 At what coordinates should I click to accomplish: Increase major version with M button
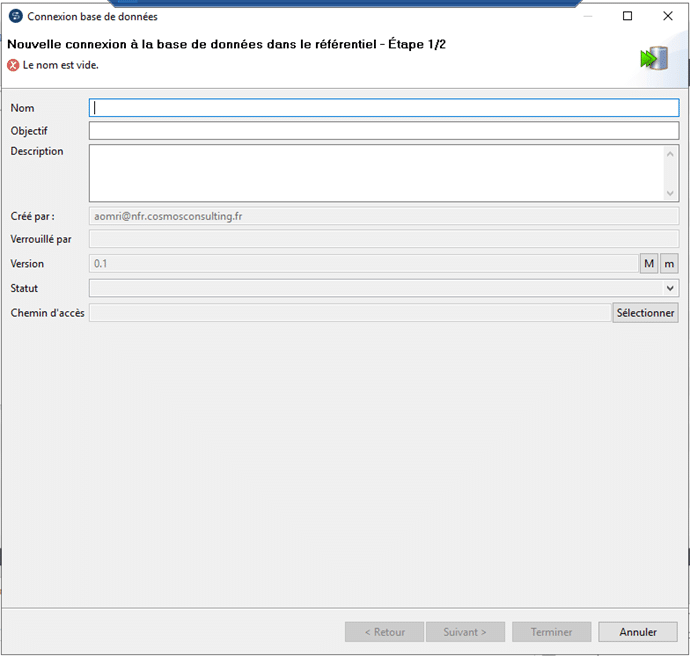(x=649, y=264)
